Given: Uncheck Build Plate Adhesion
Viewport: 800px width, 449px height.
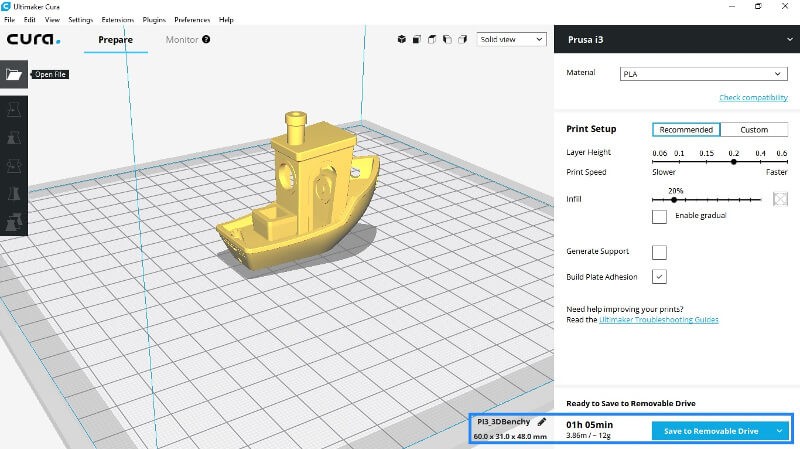Looking at the screenshot, I should 659,276.
